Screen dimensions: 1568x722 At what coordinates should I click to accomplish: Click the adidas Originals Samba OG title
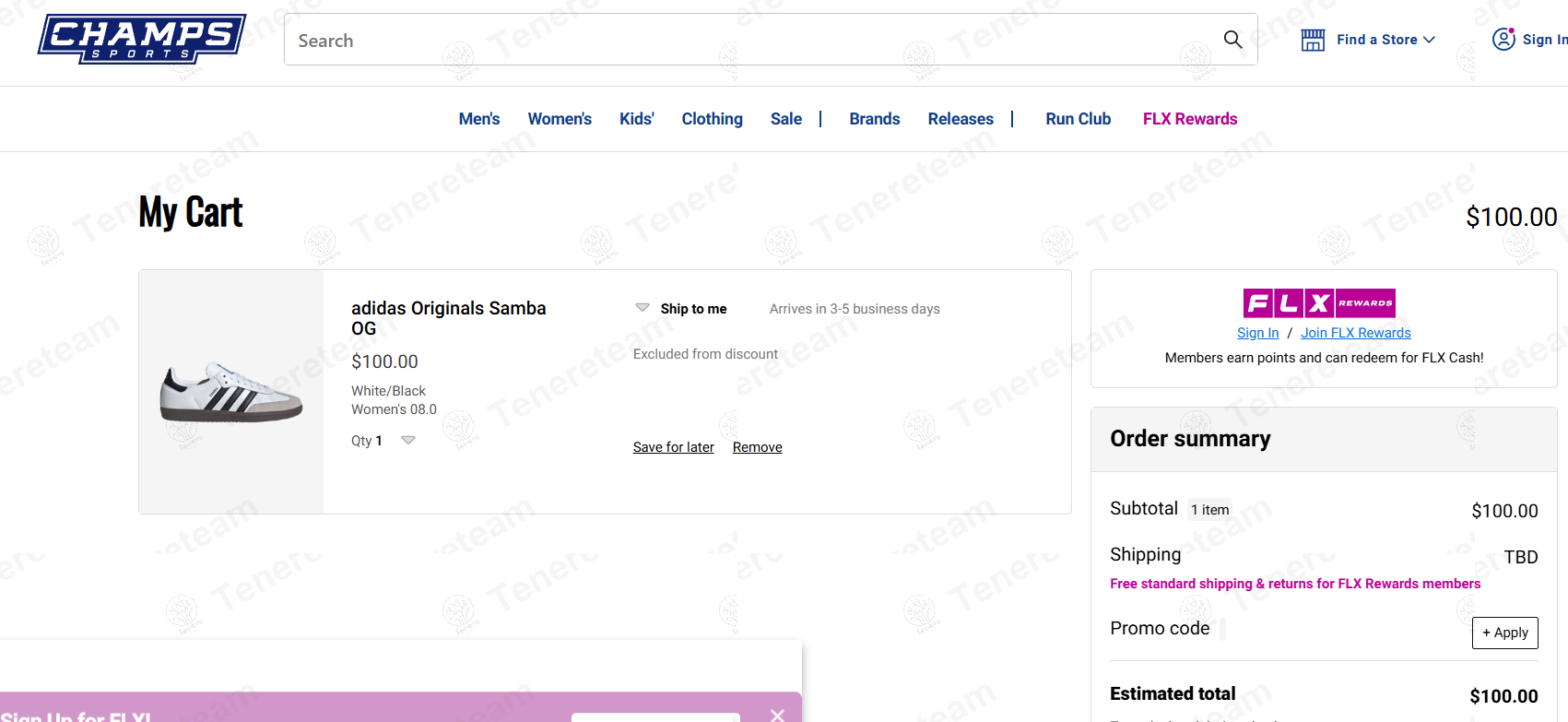tap(449, 318)
